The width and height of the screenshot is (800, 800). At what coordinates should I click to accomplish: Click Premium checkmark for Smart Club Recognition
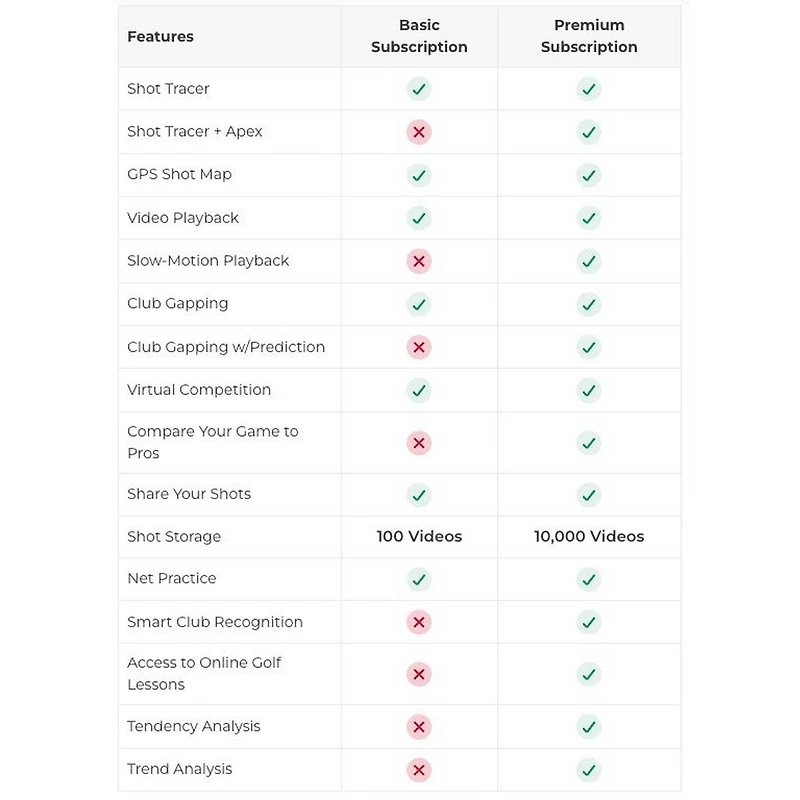click(589, 622)
